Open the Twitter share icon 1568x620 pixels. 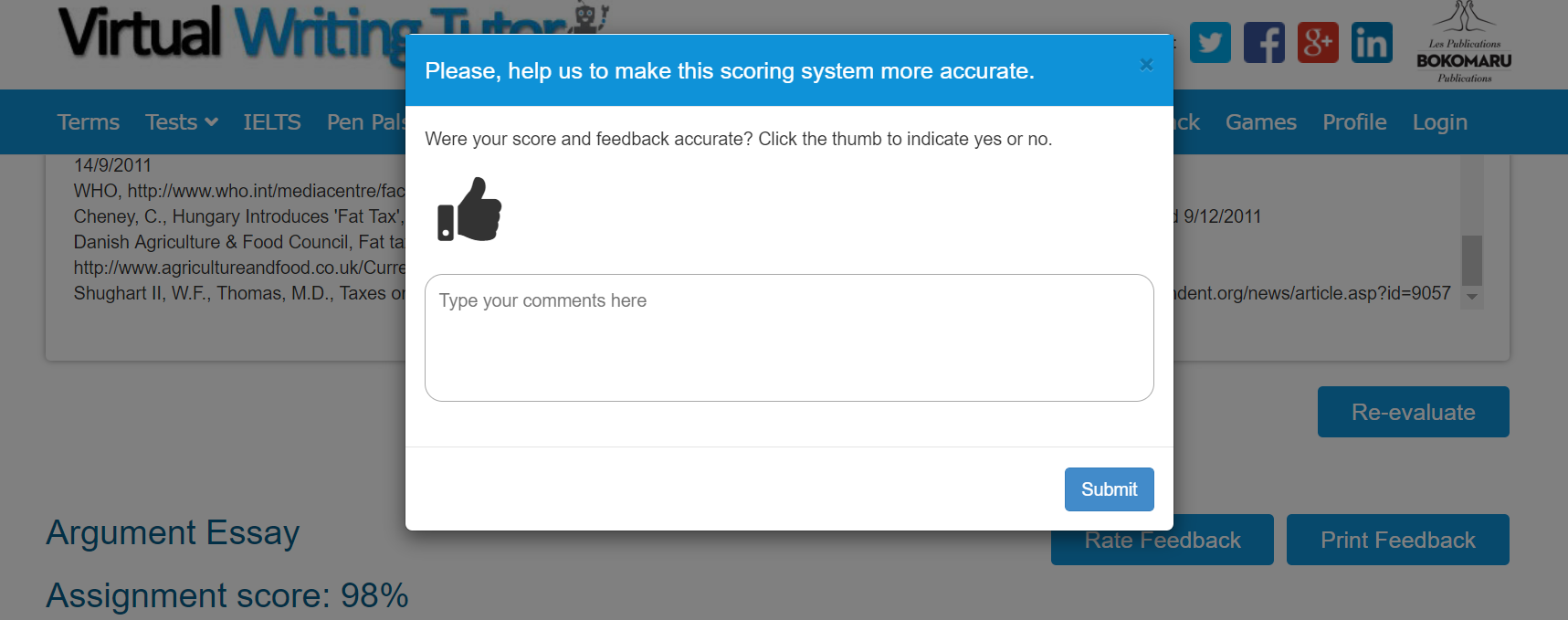coord(1210,43)
